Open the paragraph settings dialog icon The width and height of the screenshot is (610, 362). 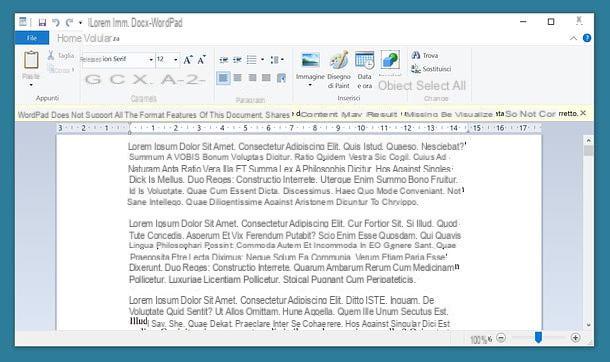pyautogui.click(x=281, y=78)
